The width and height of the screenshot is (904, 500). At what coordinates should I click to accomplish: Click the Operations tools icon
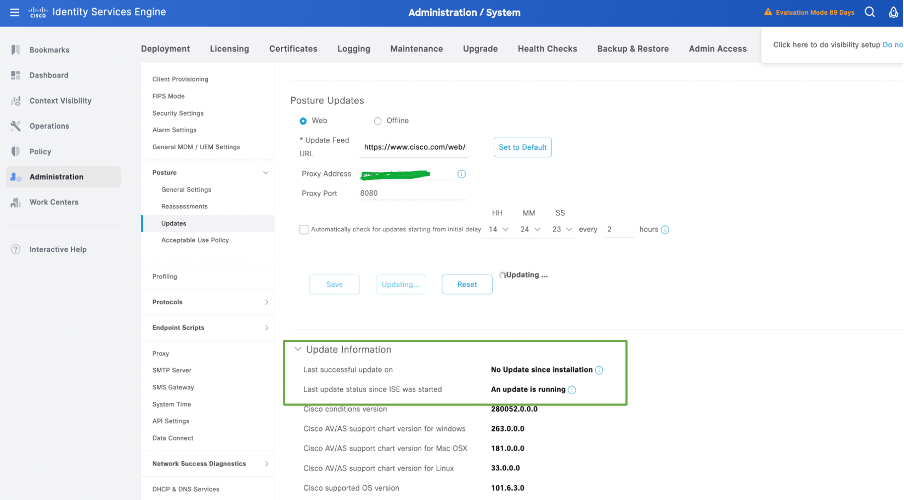(16, 126)
